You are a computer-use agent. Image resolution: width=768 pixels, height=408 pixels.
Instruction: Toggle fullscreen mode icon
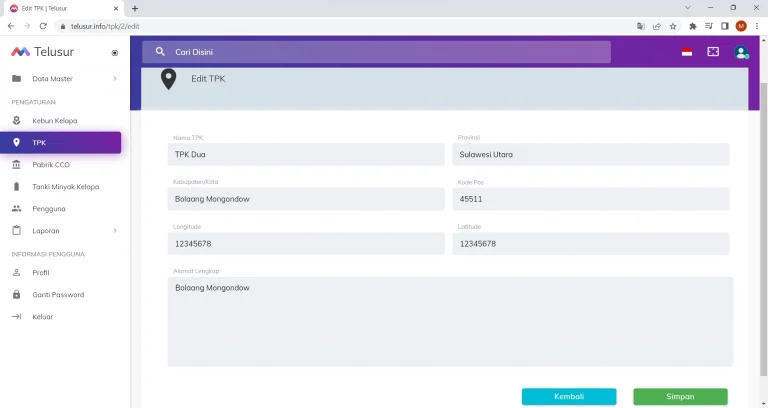point(713,52)
